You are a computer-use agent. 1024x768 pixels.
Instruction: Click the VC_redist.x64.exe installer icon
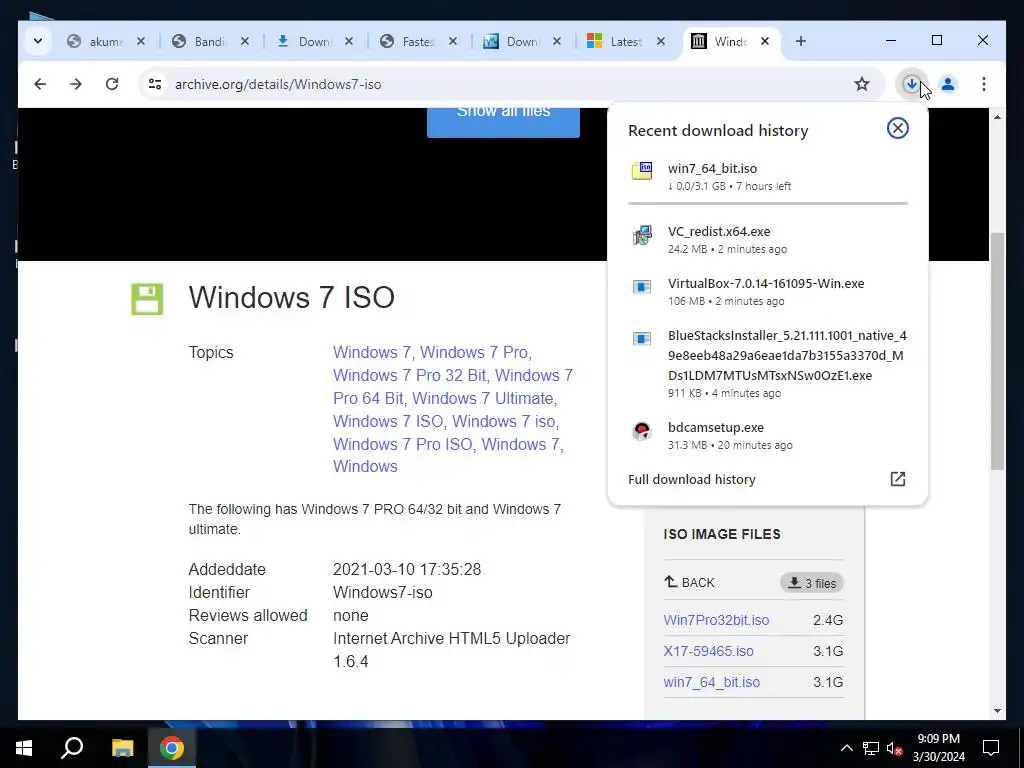click(642, 234)
